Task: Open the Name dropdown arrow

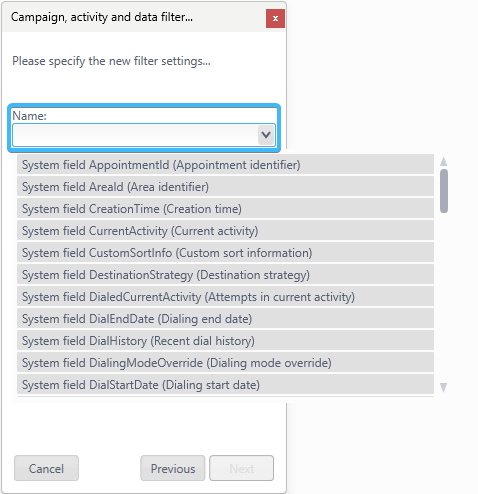Action: (x=266, y=135)
